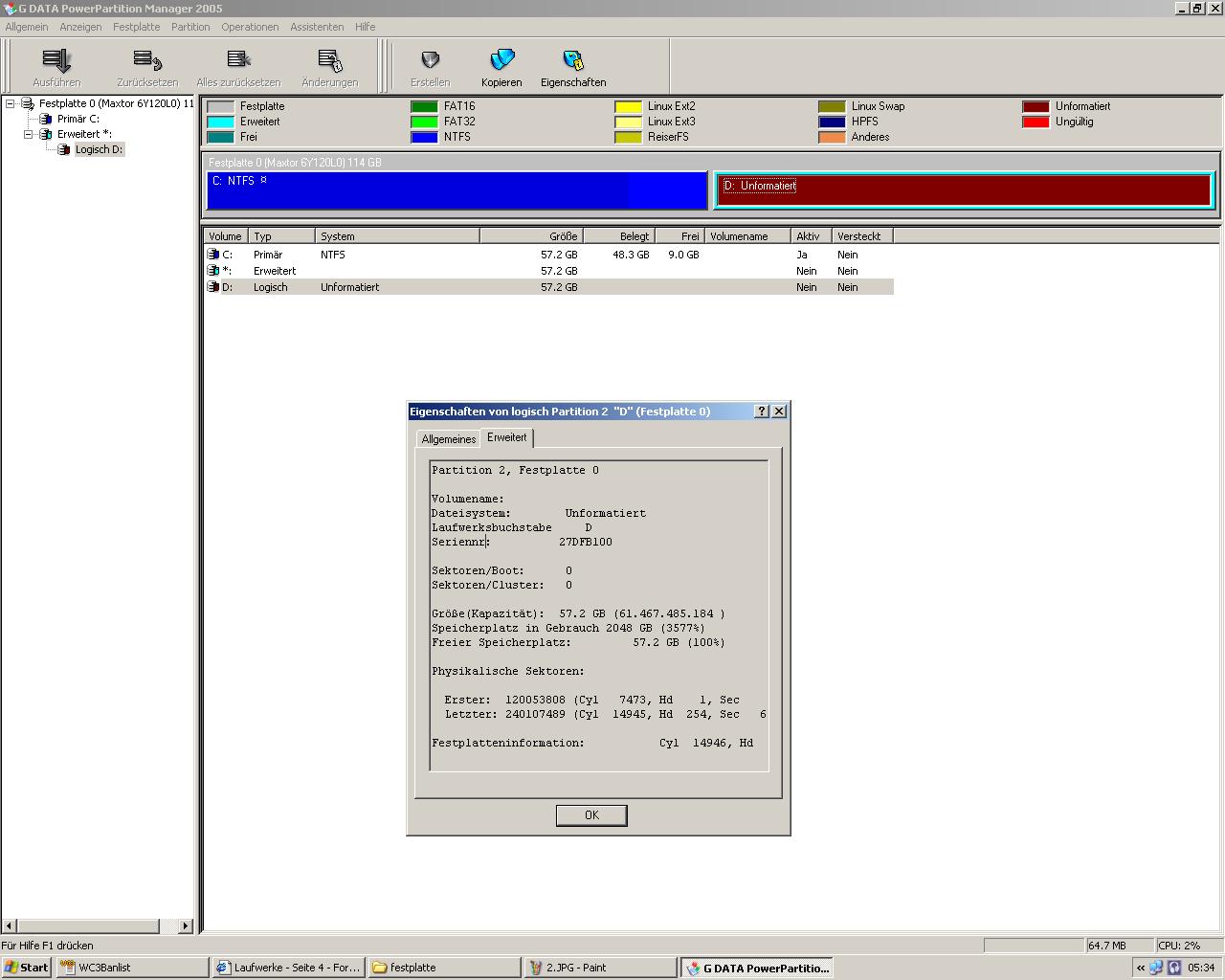Collapse the Festplatte 0 tree node

click(10, 103)
